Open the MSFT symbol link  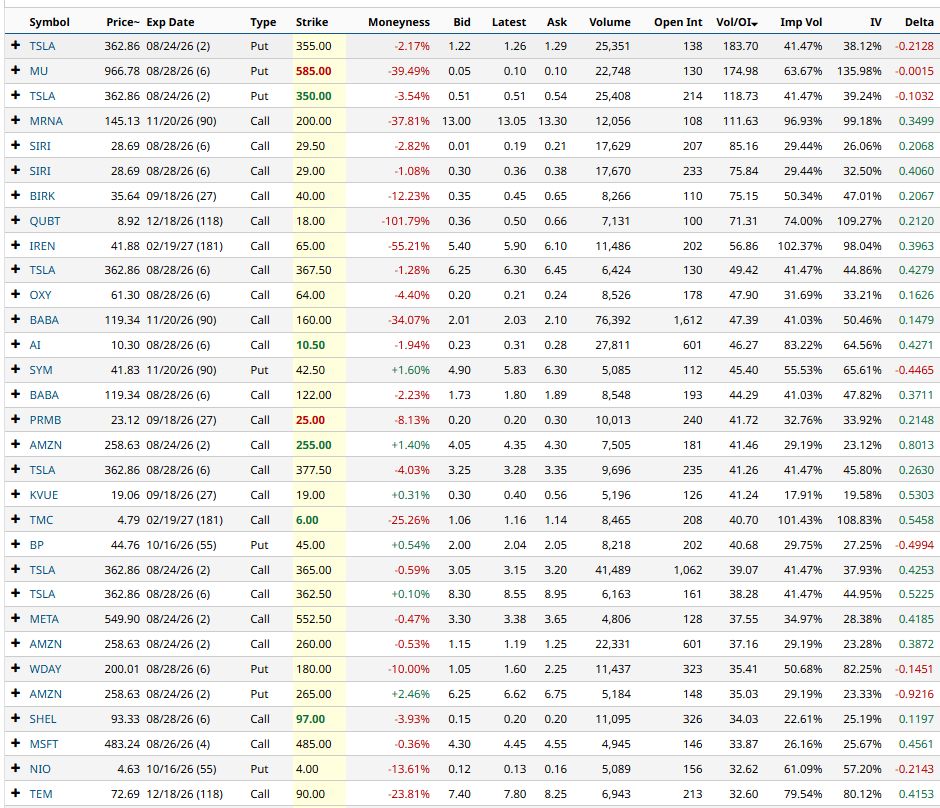pos(44,744)
